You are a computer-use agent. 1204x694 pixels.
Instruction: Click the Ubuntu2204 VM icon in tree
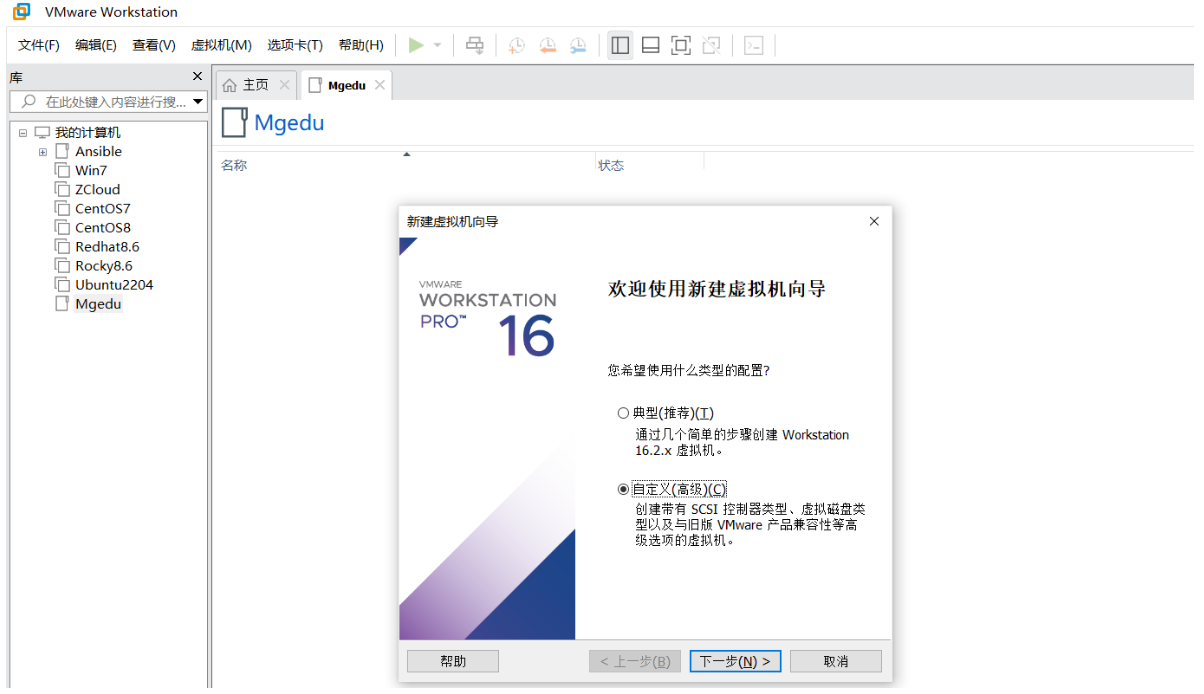(x=62, y=284)
